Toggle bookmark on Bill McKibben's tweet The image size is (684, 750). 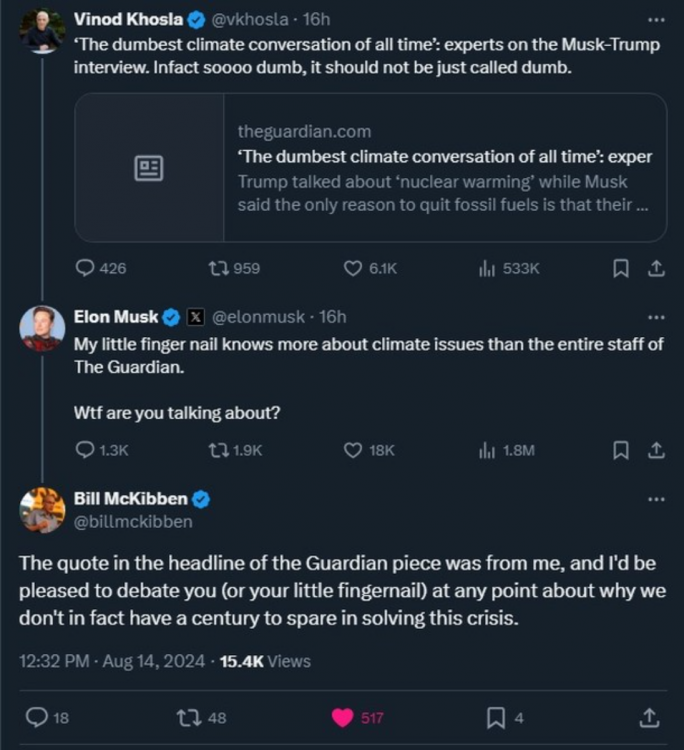(x=495, y=717)
